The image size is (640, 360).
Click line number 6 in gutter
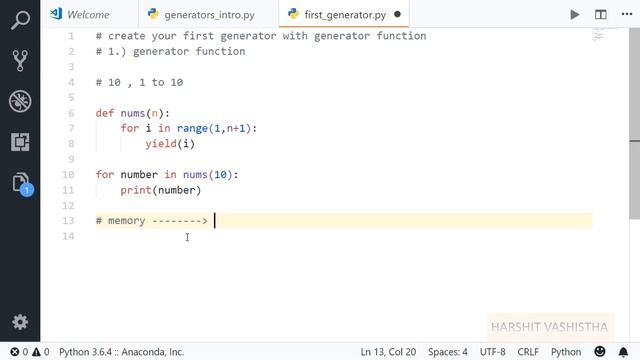71,113
